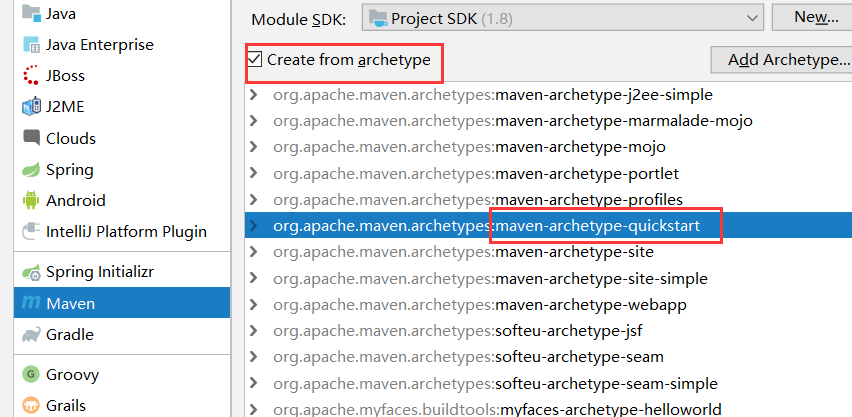Choose Spring Initializr label
This screenshot has height=417, width=852.
coord(100,272)
